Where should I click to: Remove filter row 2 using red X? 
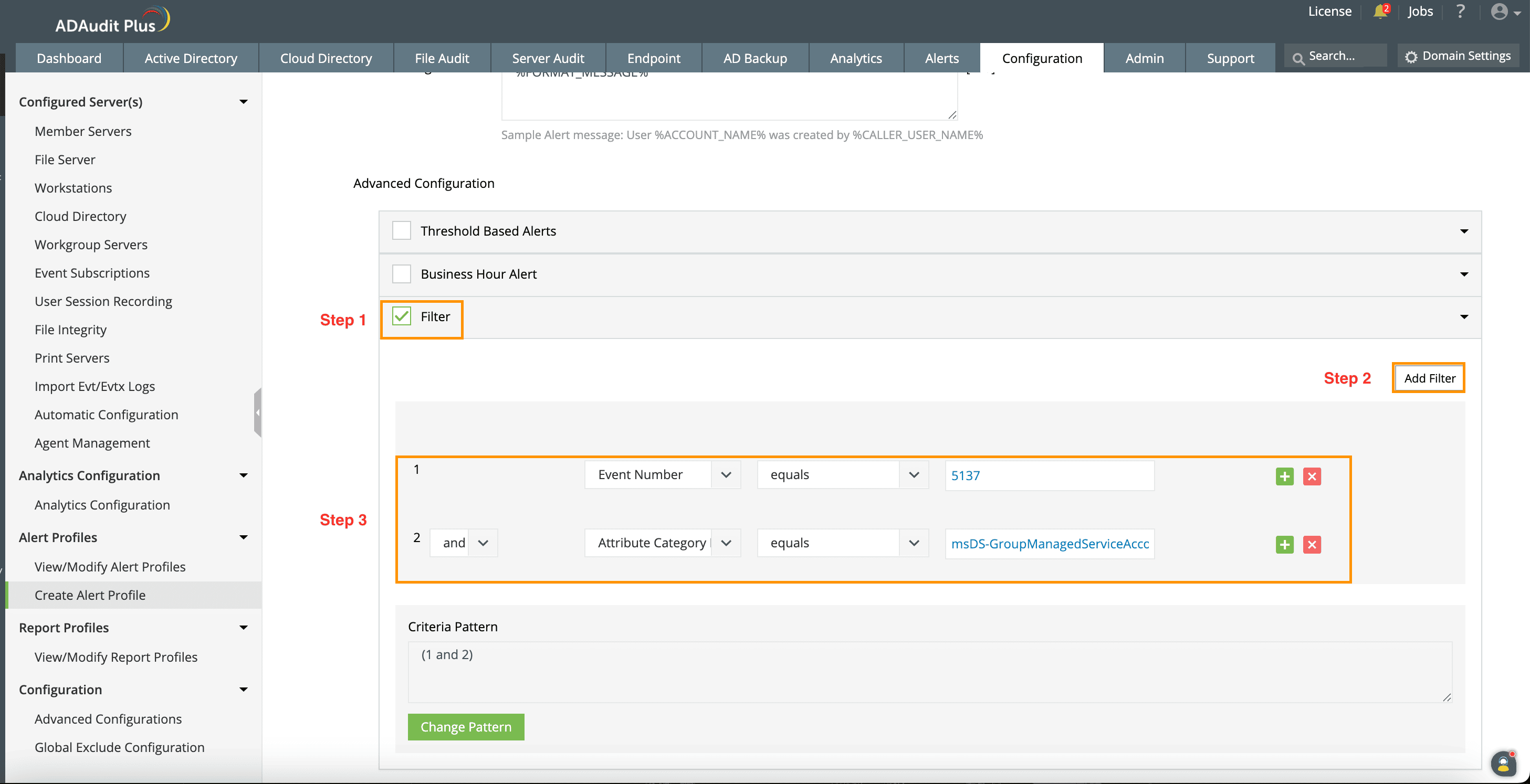point(1312,544)
